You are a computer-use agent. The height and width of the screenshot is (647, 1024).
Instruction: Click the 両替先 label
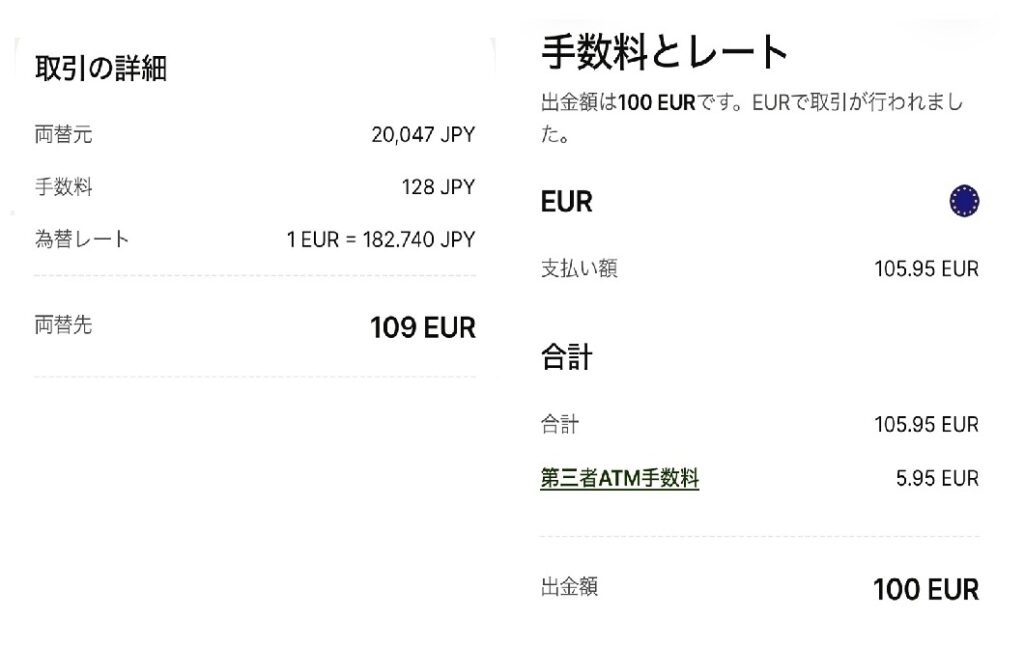click(63, 324)
